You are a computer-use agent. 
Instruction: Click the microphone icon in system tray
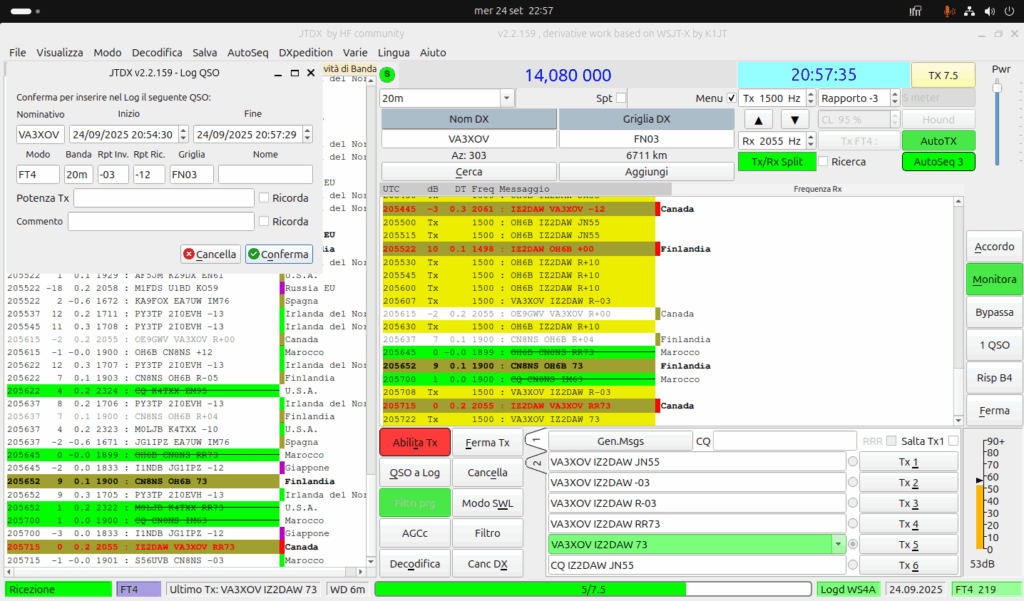tap(948, 11)
